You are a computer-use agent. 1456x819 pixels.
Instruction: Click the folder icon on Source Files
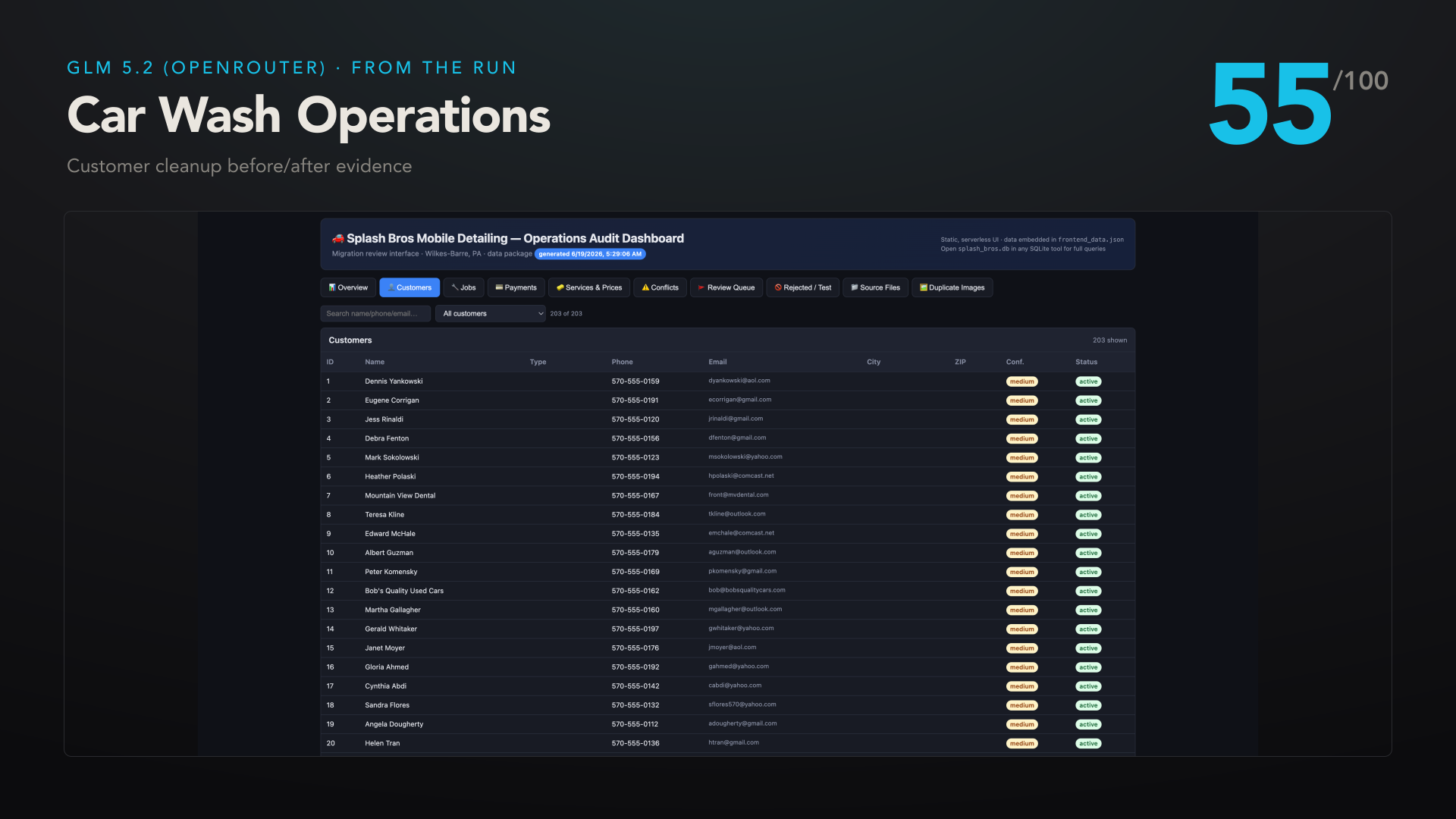point(855,287)
